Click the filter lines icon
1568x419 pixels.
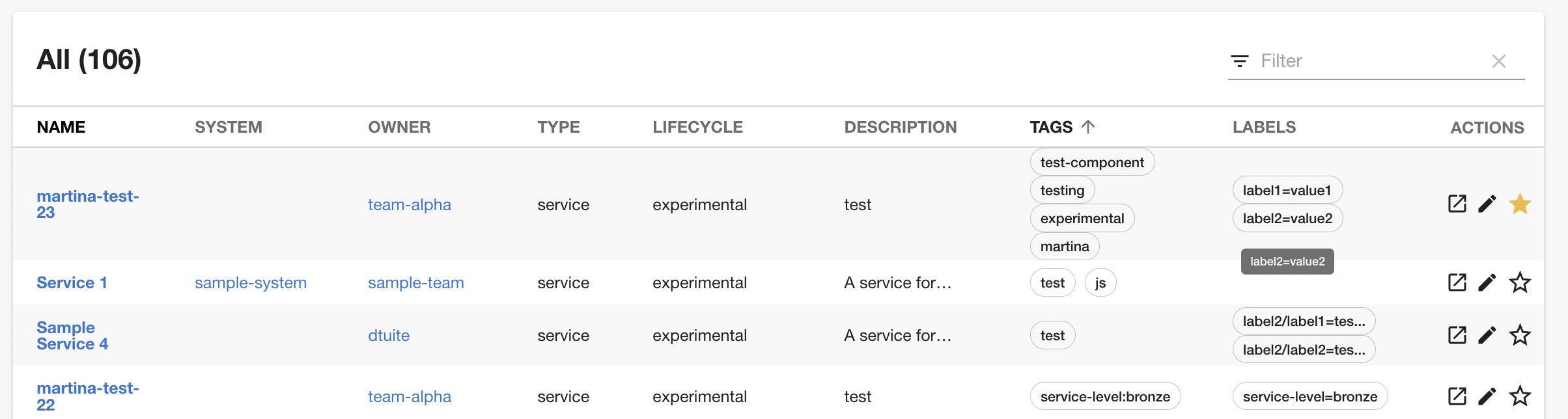tap(1239, 61)
